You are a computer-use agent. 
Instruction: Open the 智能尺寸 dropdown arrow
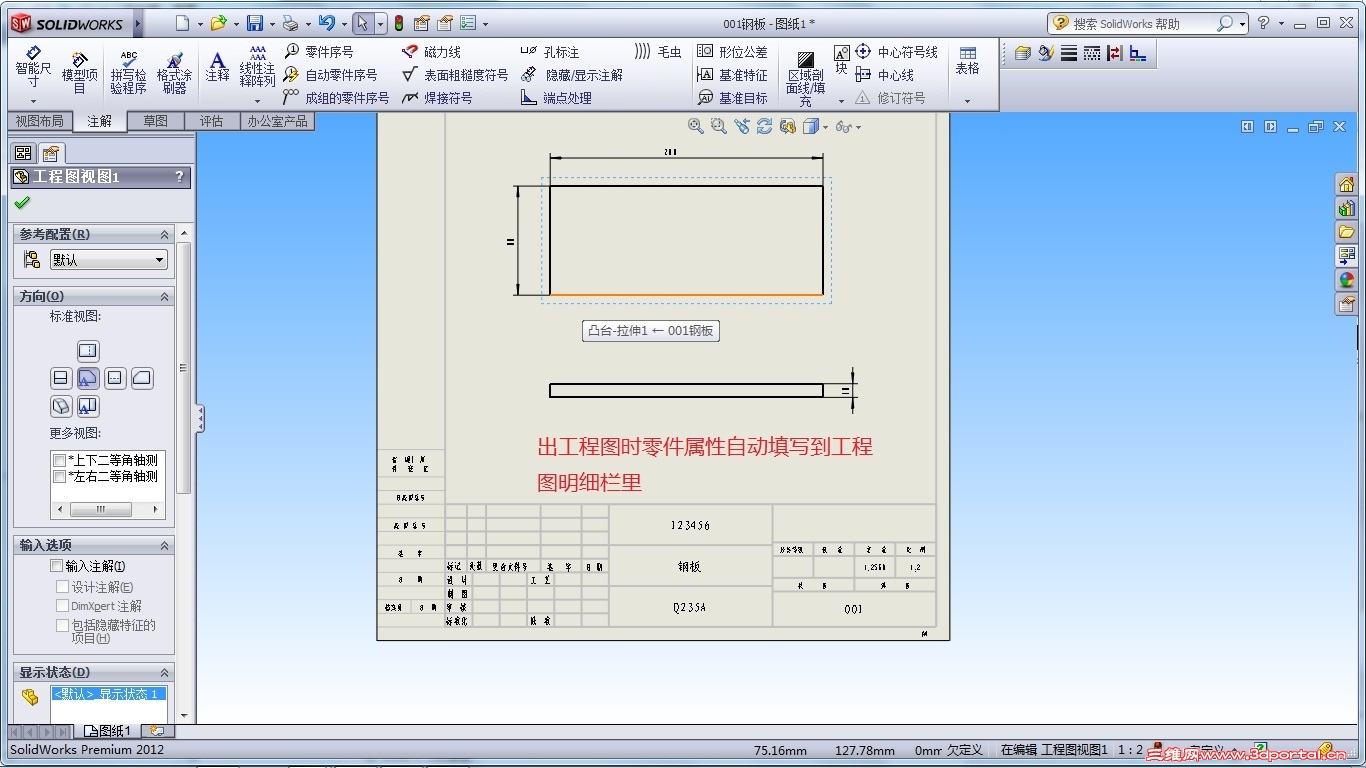click(32, 101)
